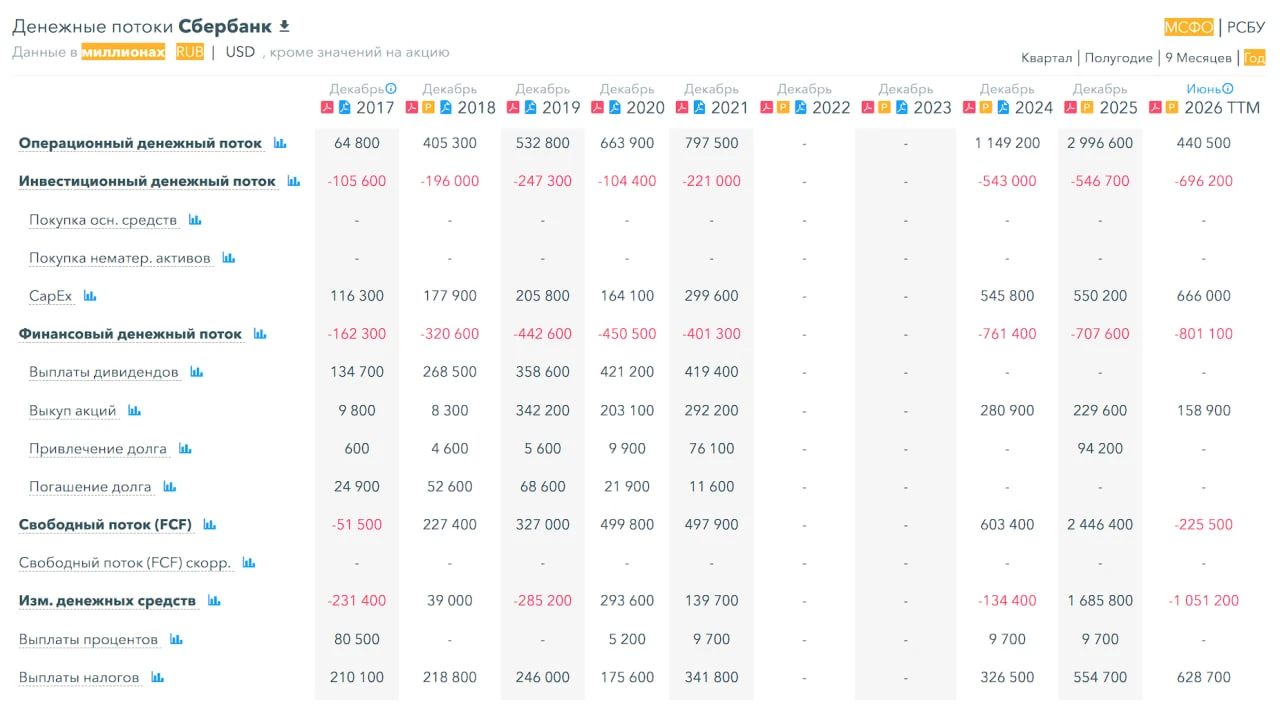This screenshot has height=707, width=1280.
Task: Open the info icon next to Июнь
Action: pos(1228,88)
